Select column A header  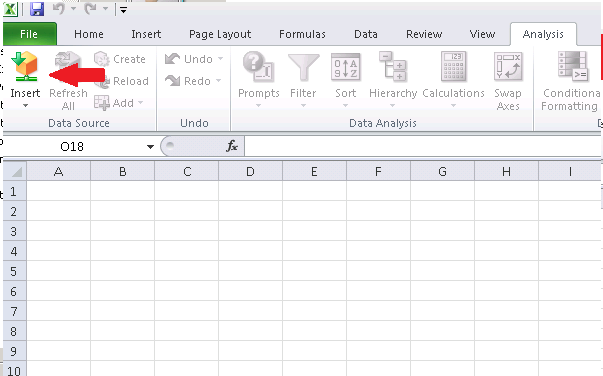(x=58, y=171)
